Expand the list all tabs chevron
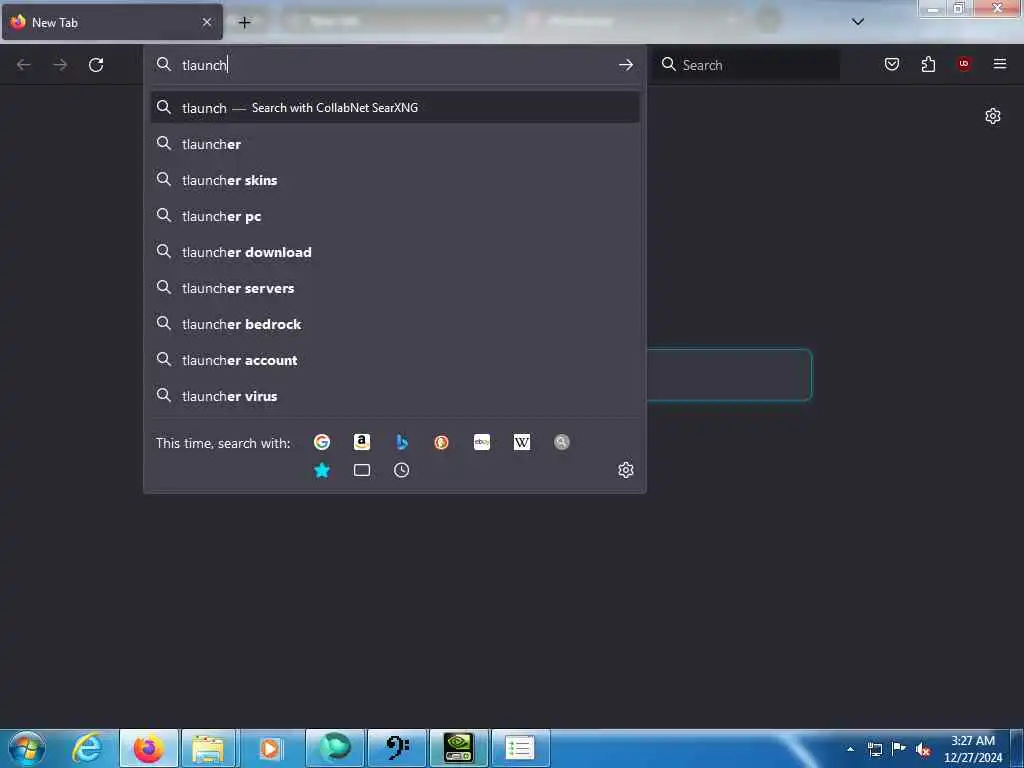The width and height of the screenshot is (1024, 768). click(858, 22)
